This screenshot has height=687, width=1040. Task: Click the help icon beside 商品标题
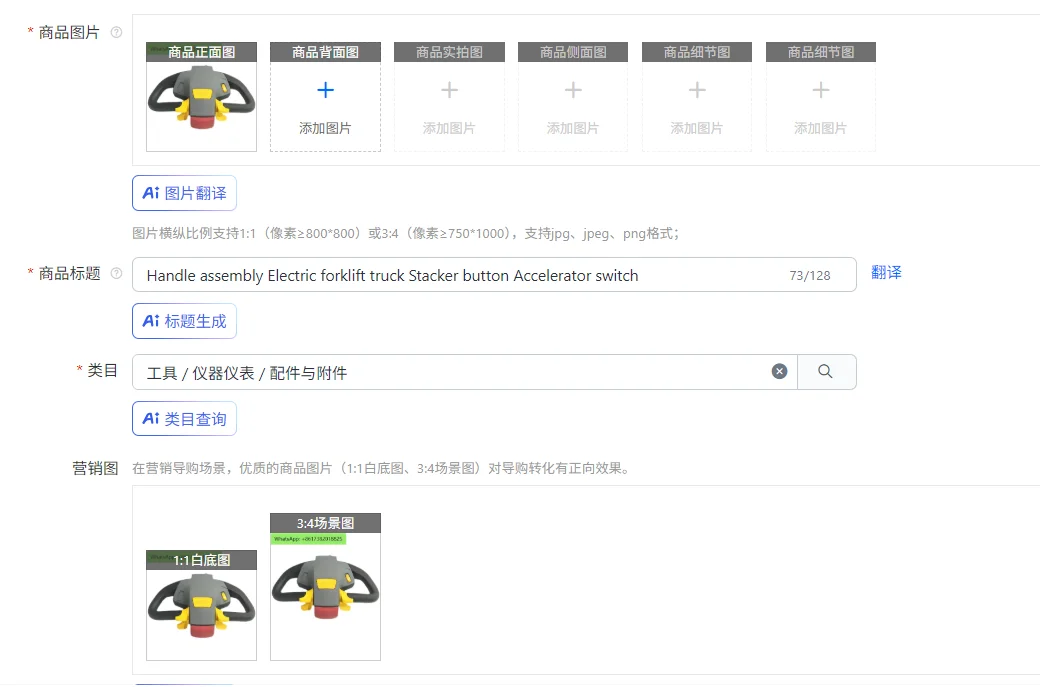pyautogui.click(x=116, y=273)
